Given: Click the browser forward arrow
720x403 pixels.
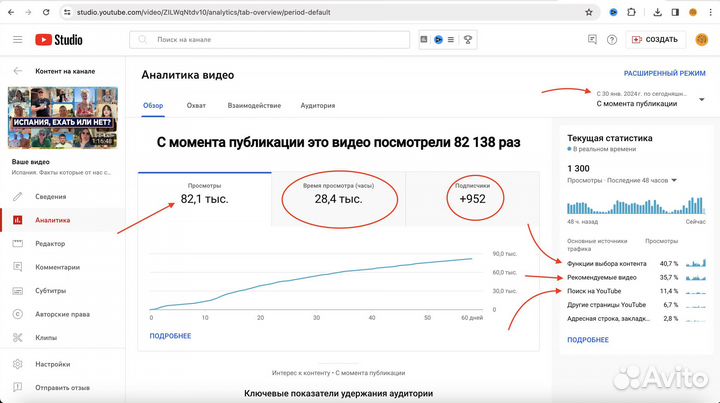Looking at the screenshot, I should (x=28, y=12).
